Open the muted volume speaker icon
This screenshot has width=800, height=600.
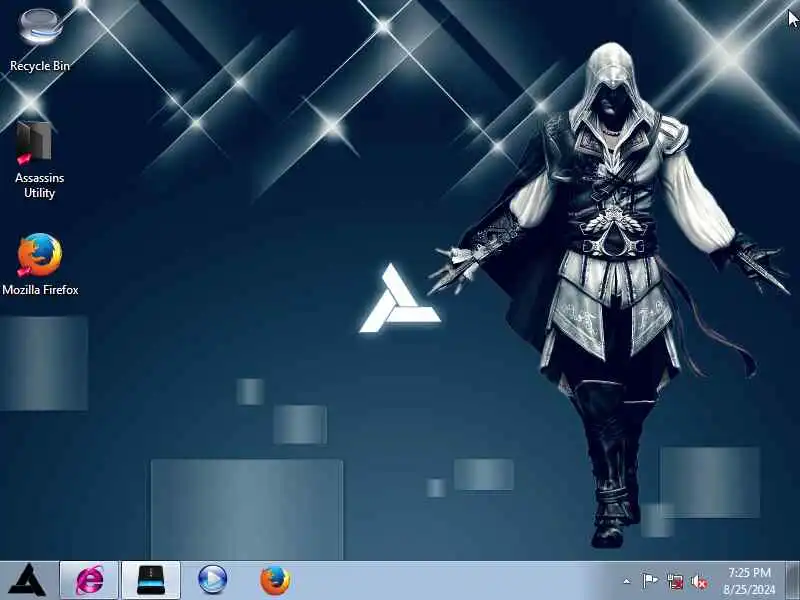[x=699, y=581]
